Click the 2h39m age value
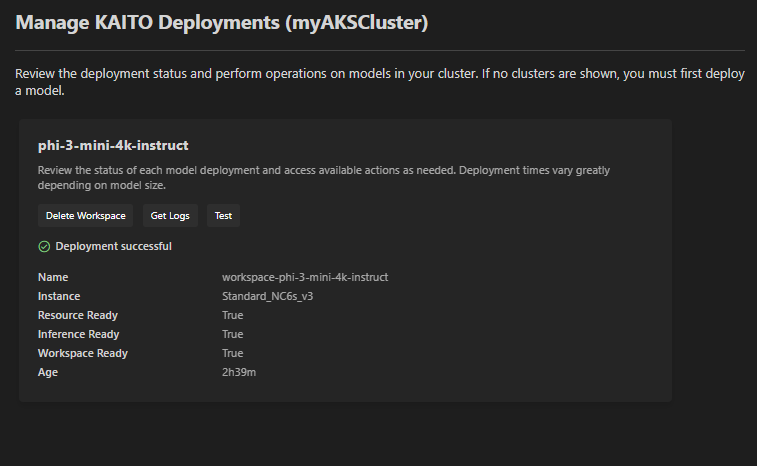 coord(239,372)
